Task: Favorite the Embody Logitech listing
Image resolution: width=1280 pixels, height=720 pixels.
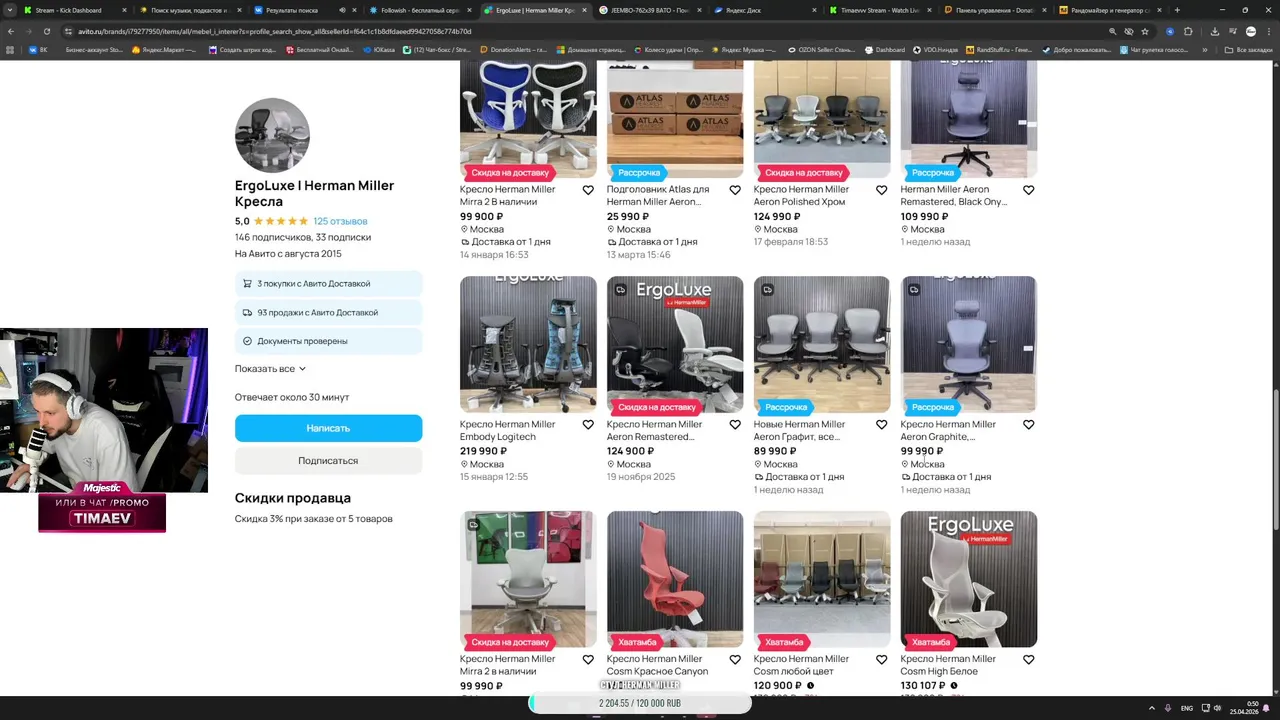Action: 588,425
